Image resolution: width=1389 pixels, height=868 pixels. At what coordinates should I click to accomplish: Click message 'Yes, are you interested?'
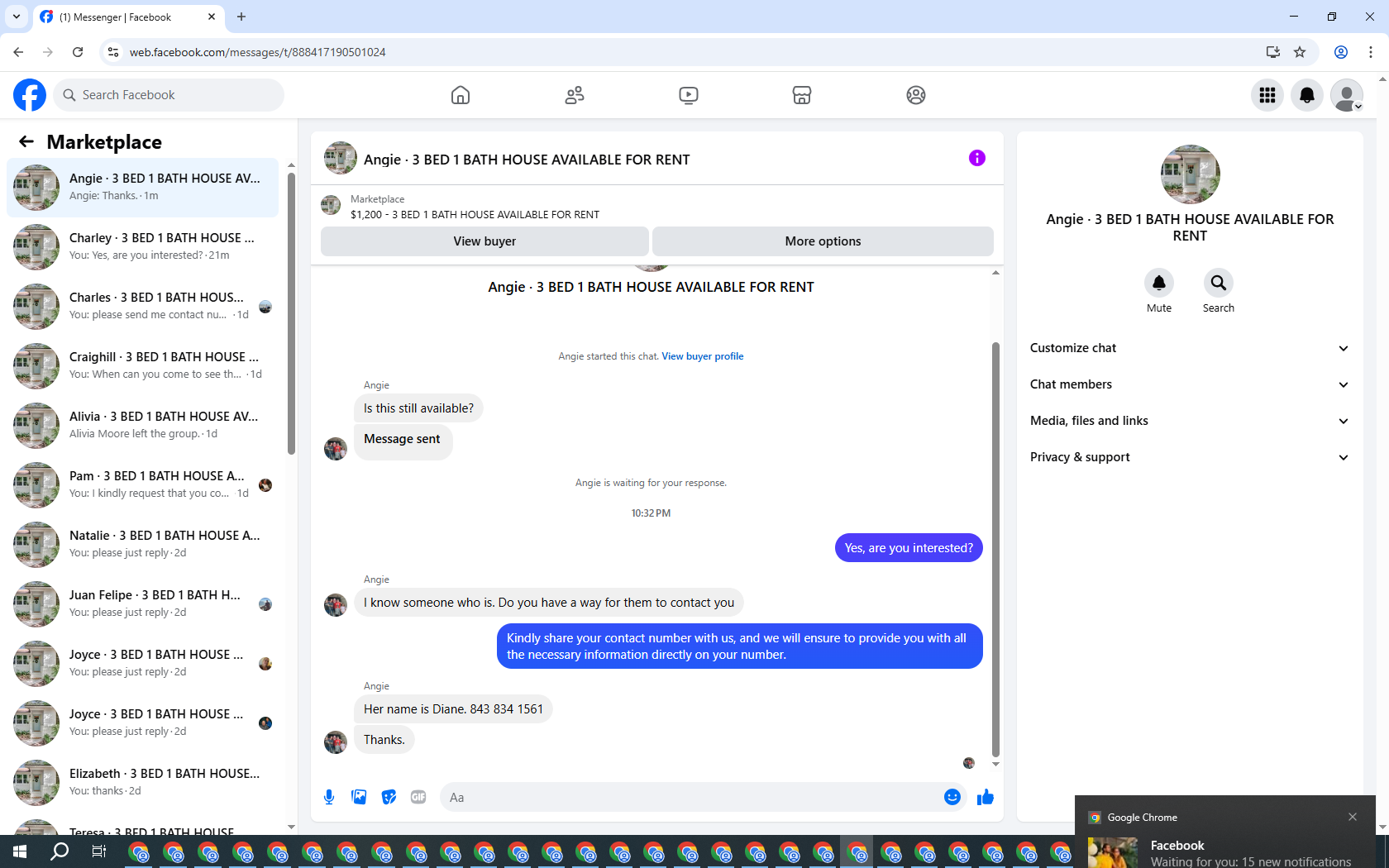[909, 548]
